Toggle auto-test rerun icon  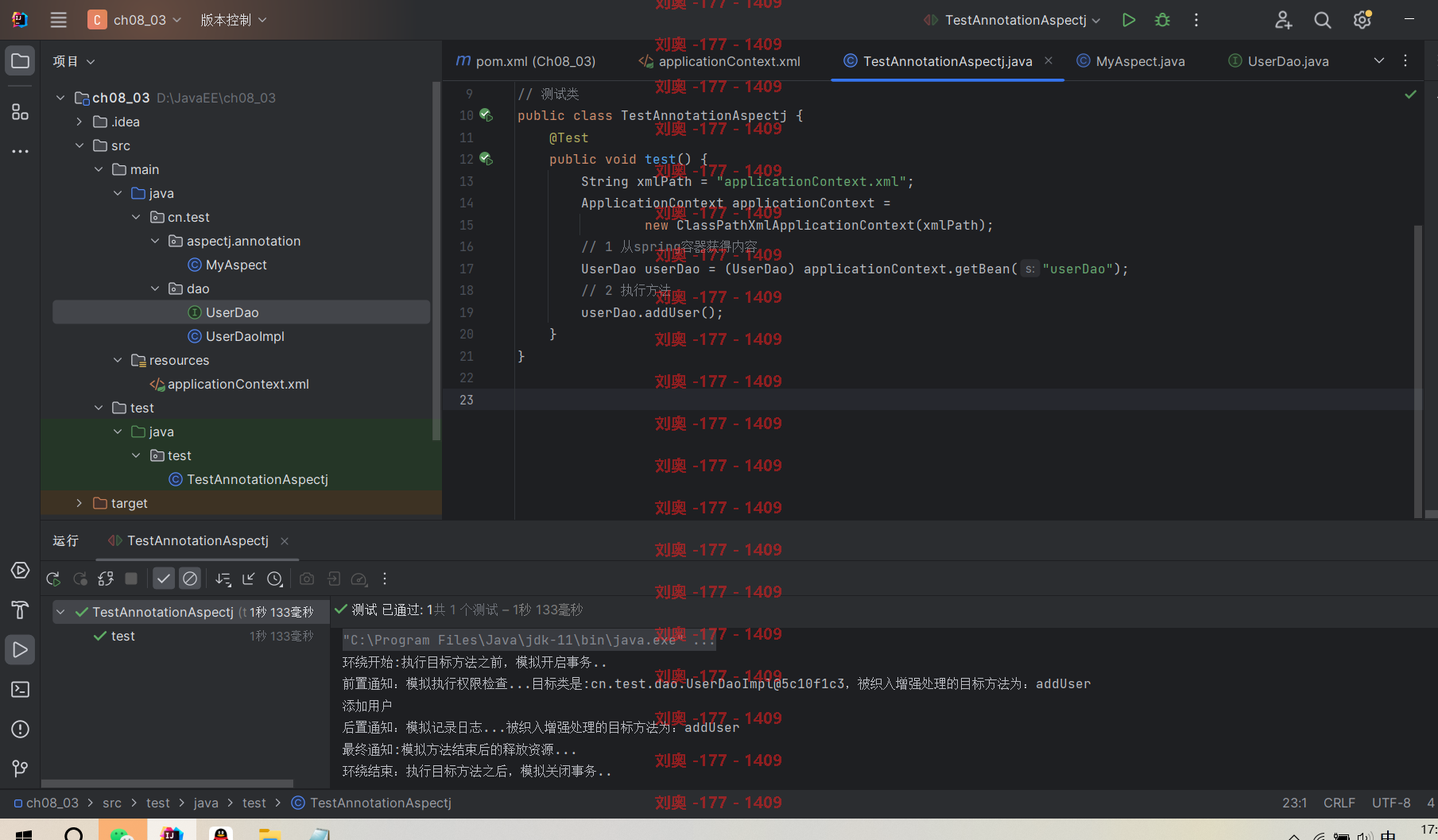[106, 579]
